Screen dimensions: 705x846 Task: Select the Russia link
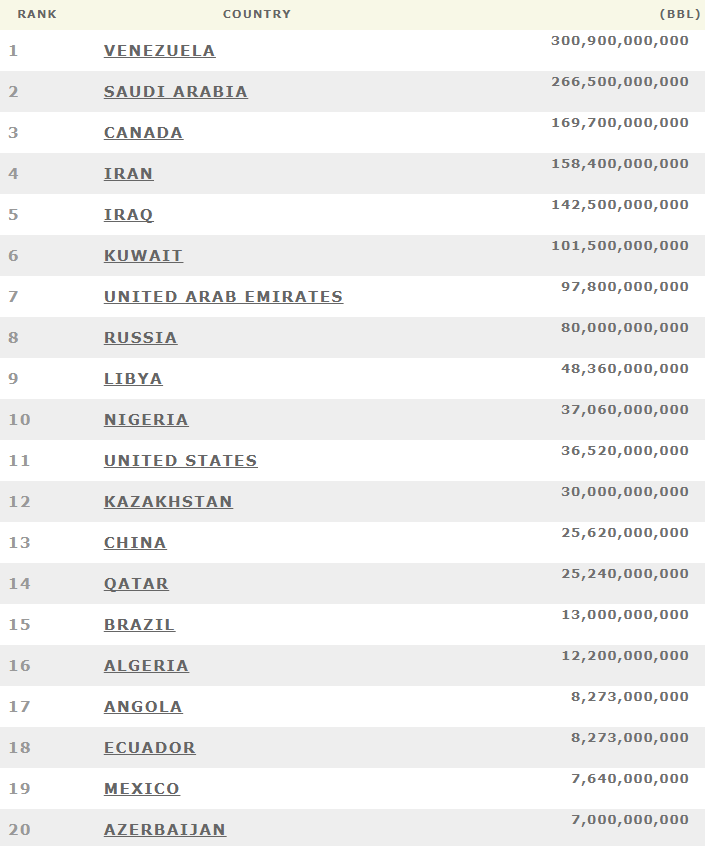(141, 338)
